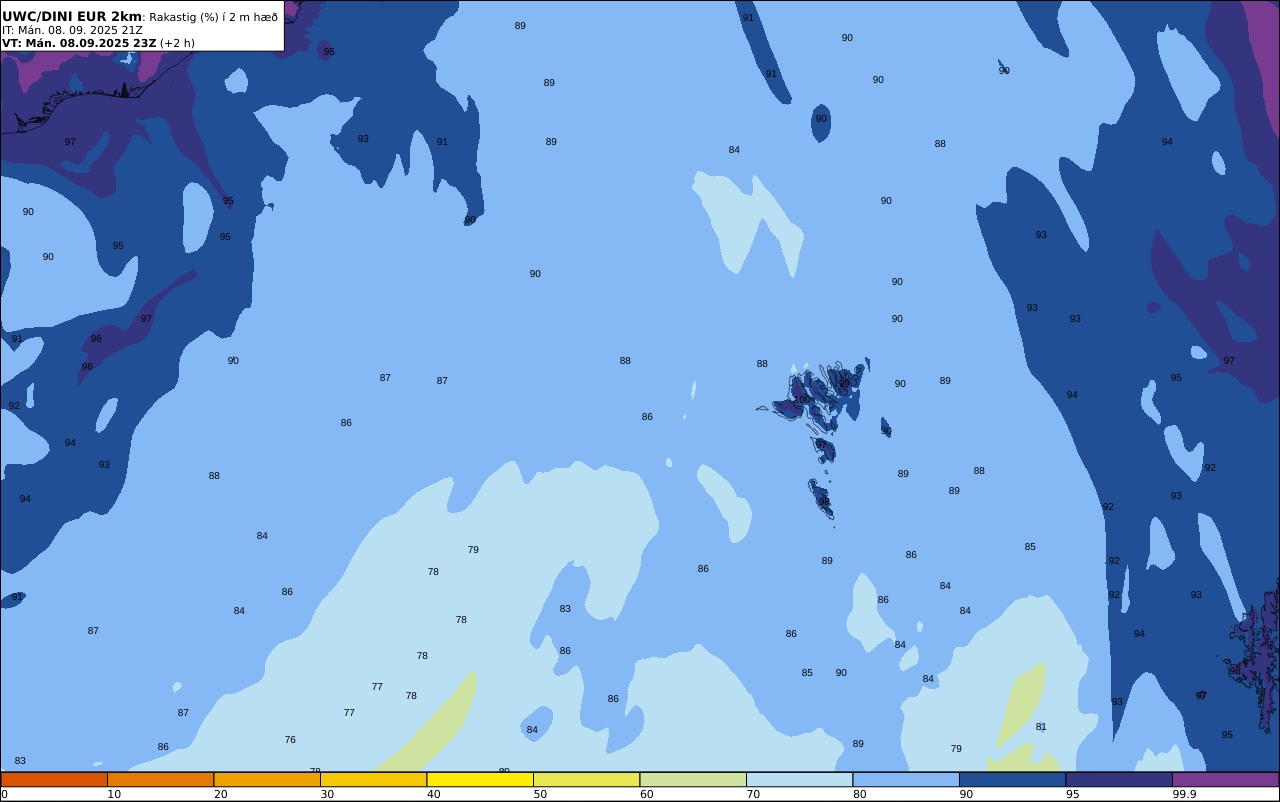Select the 'VT: Mán. 08.09.2025 23Z' line
The width and height of the screenshot is (1280, 802).
[x=79, y=43]
